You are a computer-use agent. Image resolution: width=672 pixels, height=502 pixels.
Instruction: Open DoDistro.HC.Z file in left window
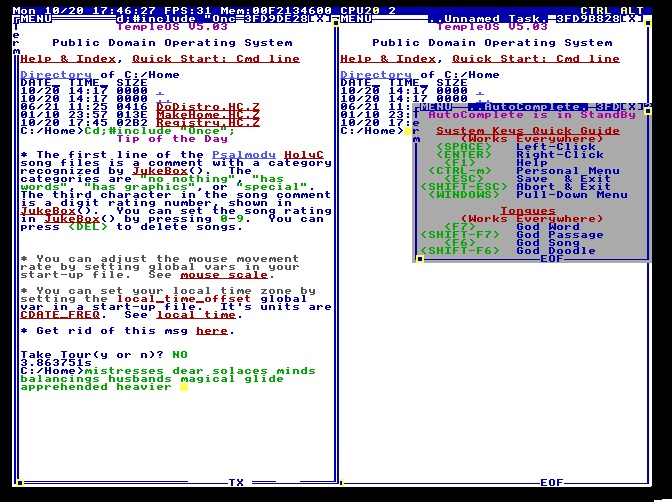point(208,107)
